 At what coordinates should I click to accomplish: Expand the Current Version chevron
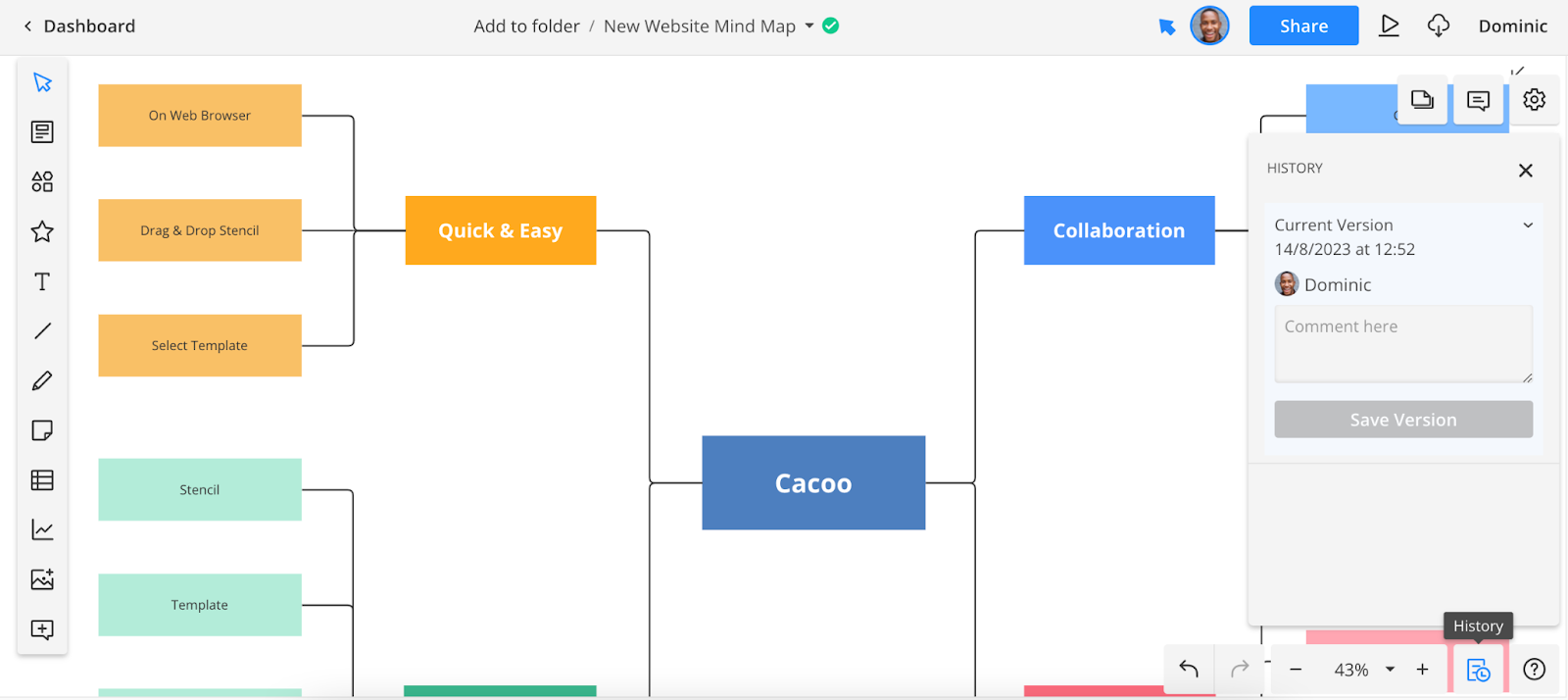pos(1528,225)
